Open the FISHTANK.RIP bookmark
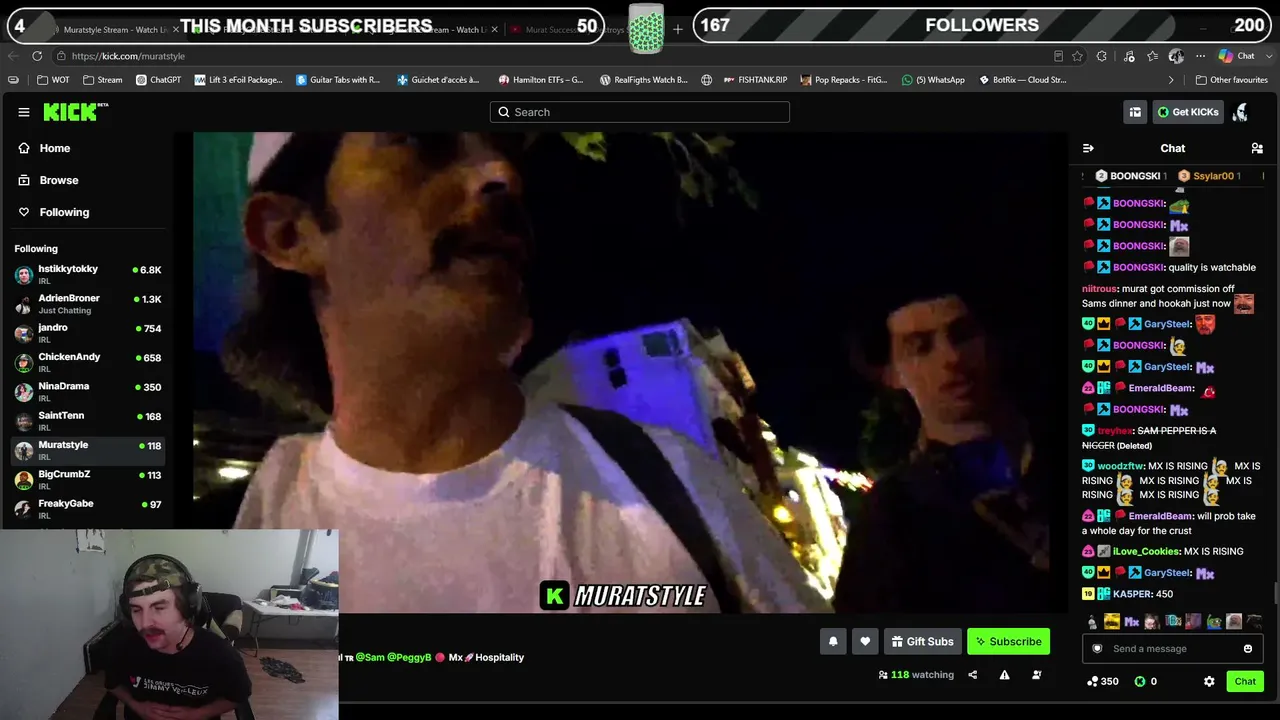The height and width of the screenshot is (720, 1280). click(x=754, y=80)
